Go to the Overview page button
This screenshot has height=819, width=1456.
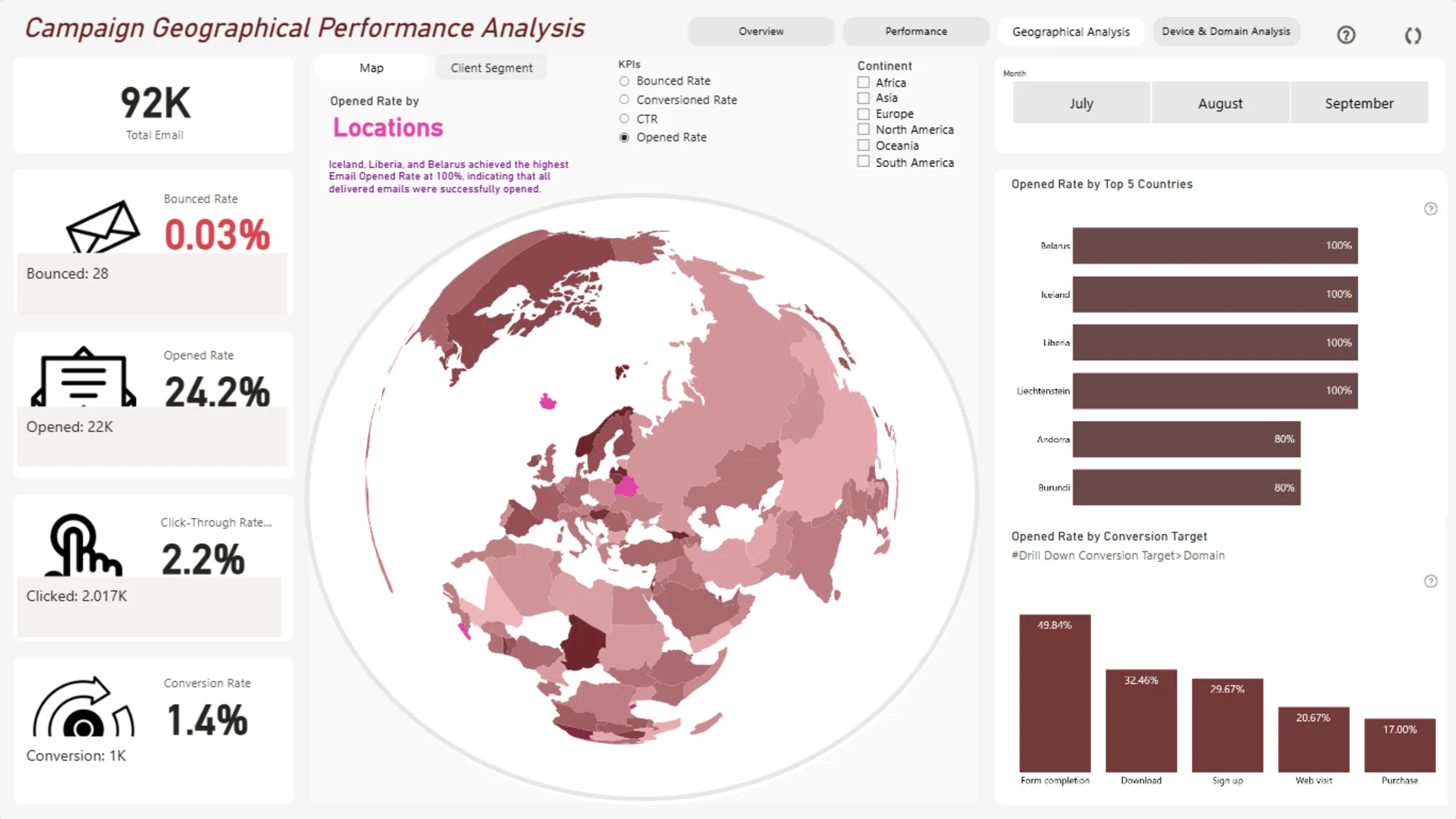[761, 31]
